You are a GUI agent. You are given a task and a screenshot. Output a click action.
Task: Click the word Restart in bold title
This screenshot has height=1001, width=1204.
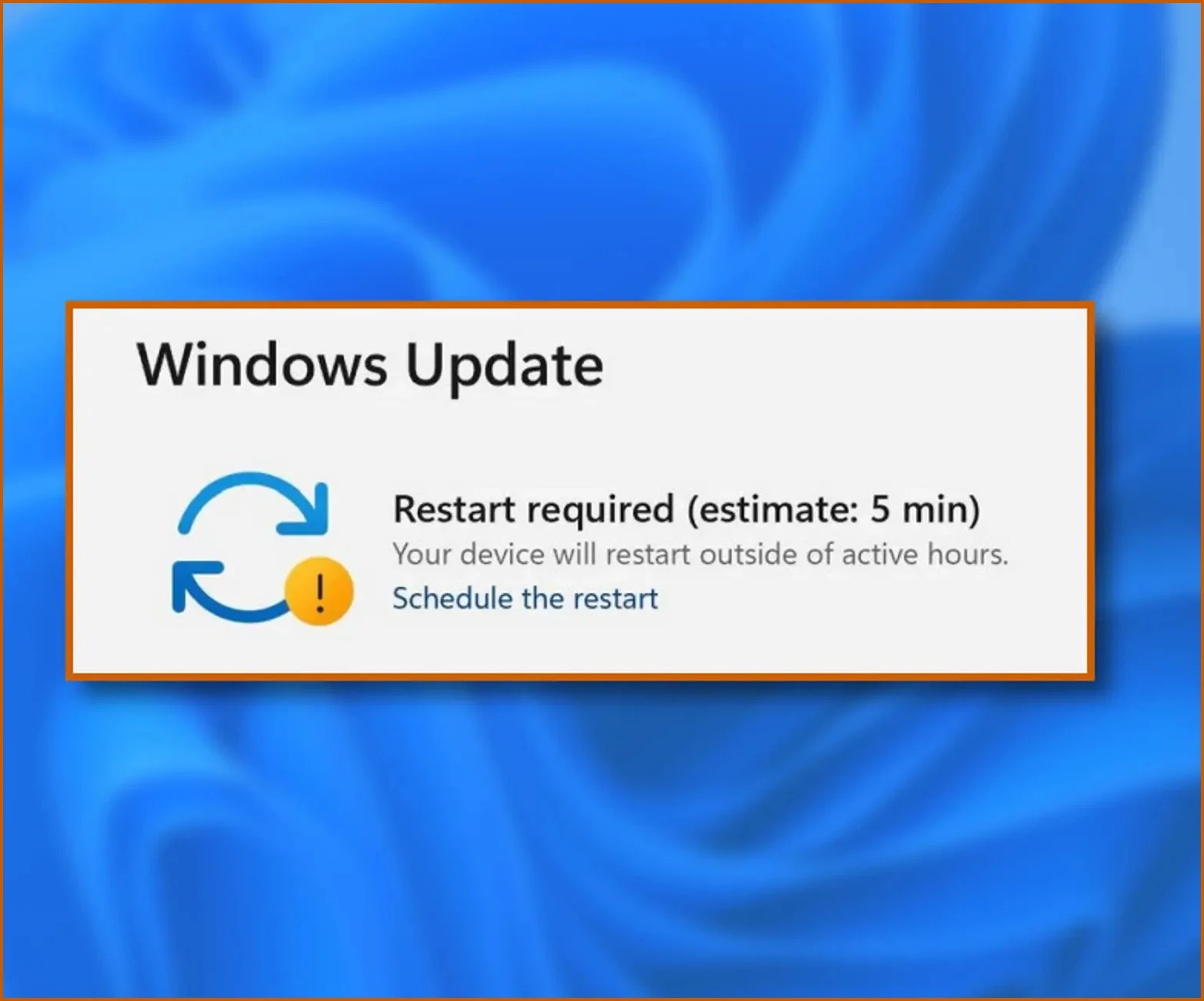click(x=454, y=509)
